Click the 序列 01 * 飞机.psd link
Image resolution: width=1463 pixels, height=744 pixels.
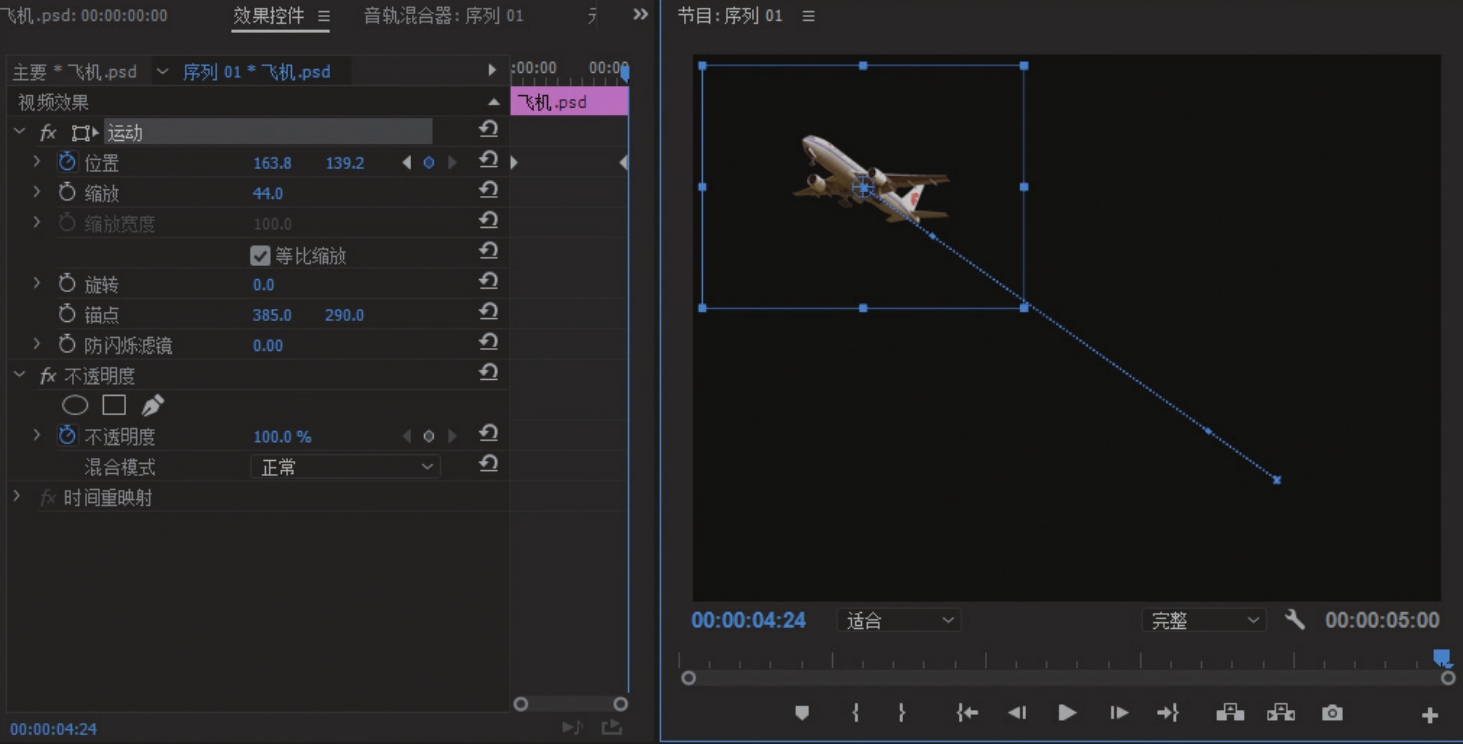click(x=256, y=72)
